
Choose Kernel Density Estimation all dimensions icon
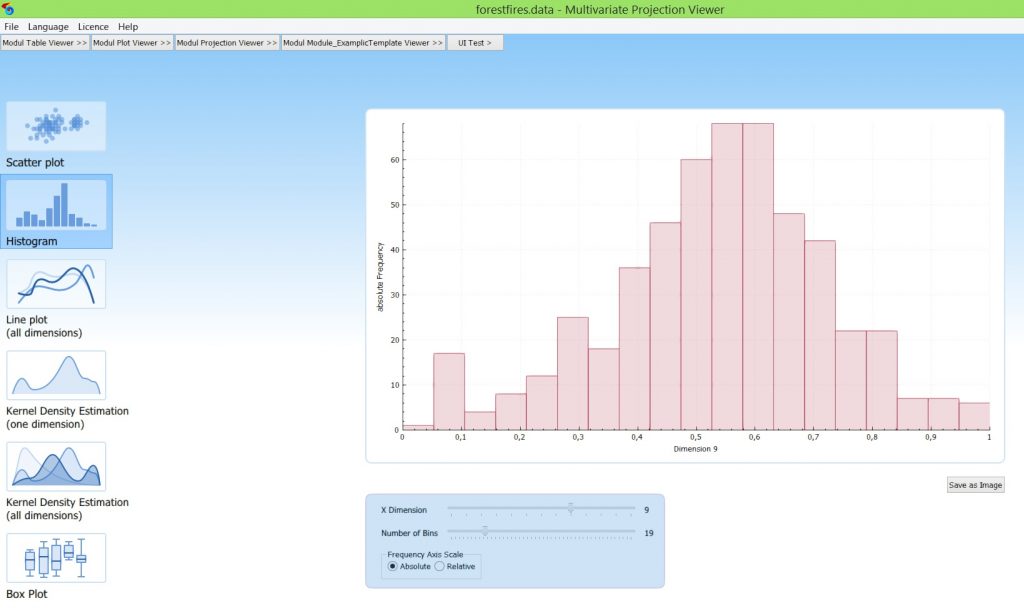pyautogui.click(x=56, y=466)
